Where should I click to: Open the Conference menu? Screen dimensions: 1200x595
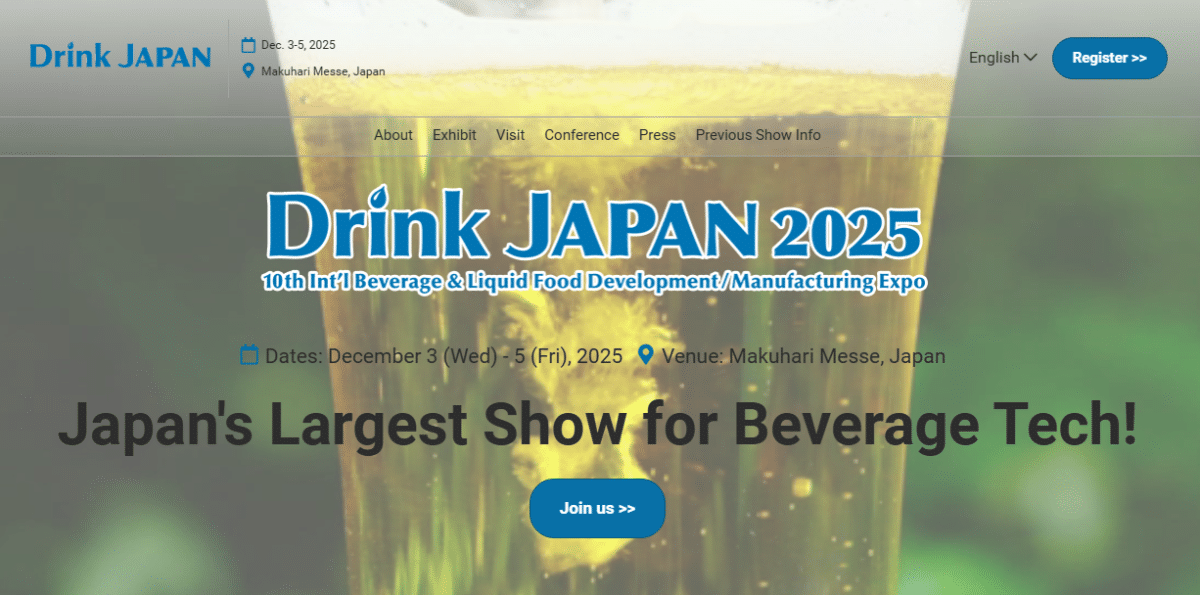click(582, 135)
